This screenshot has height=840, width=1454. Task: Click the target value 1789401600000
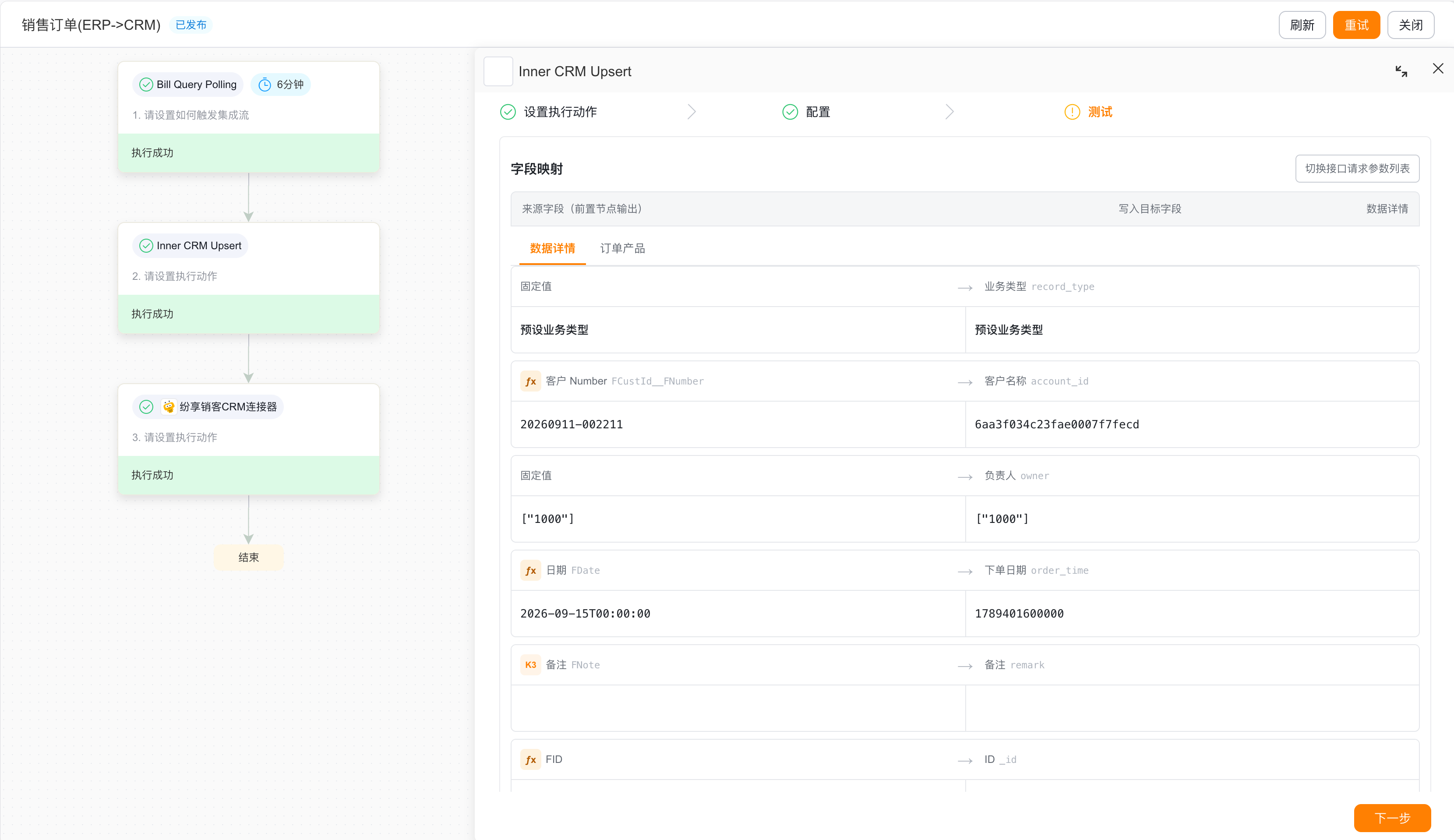point(1019,614)
